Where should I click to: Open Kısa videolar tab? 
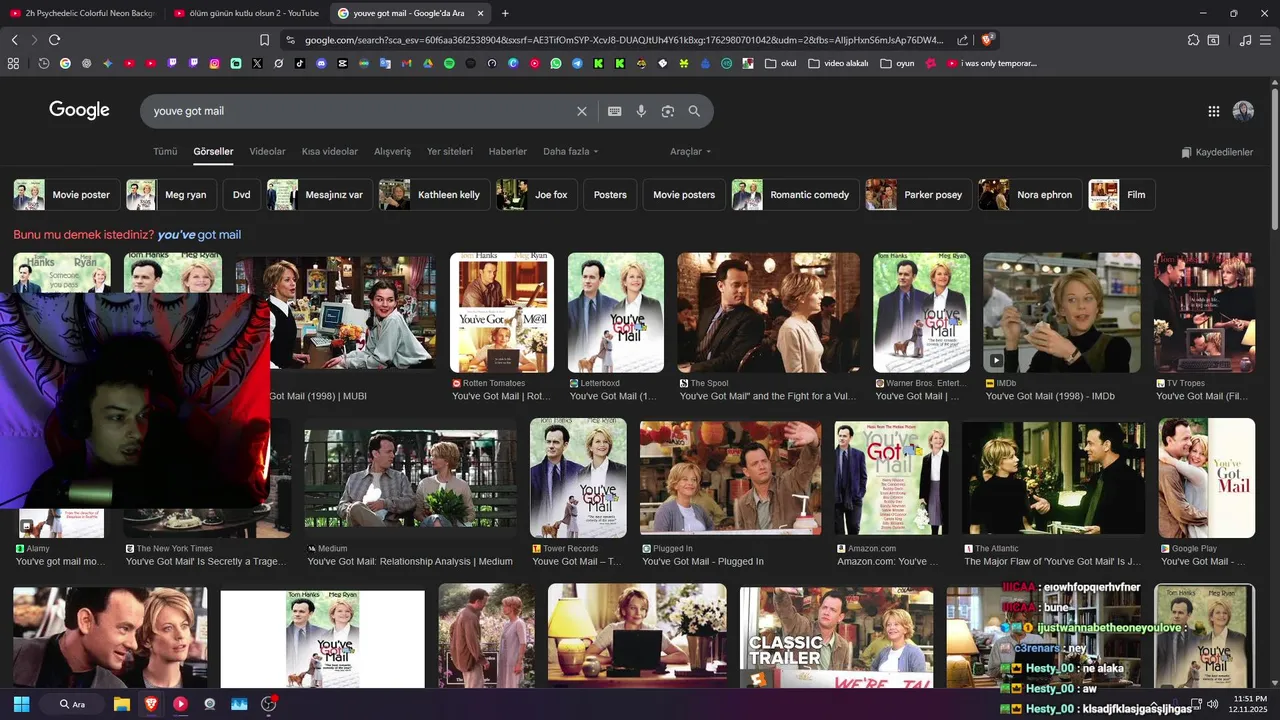(330, 152)
